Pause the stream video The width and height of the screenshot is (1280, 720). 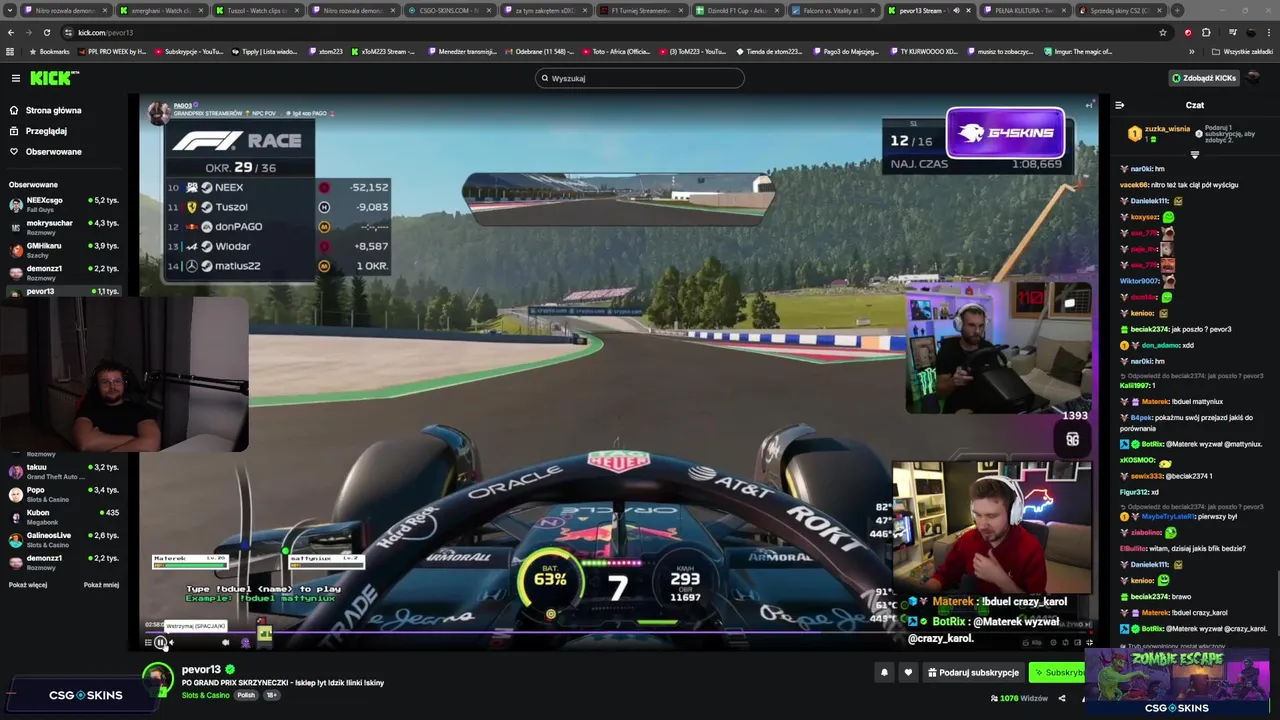coord(160,643)
